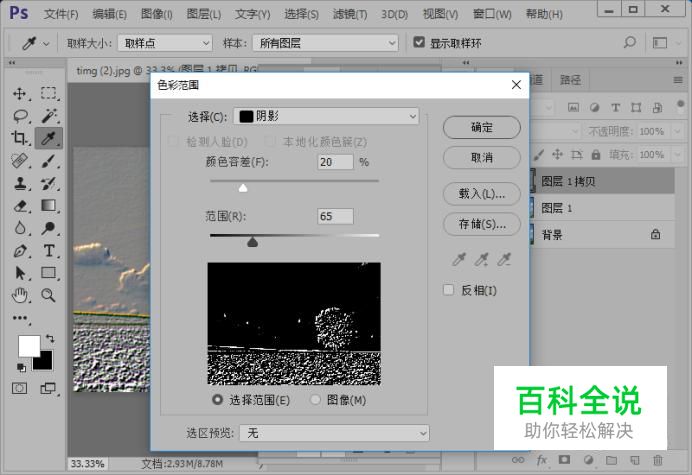The width and height of the screenshot is (692, 475).
Task: Open the Sample Size (取样大小) dropdown
Action: click(165, 43)
